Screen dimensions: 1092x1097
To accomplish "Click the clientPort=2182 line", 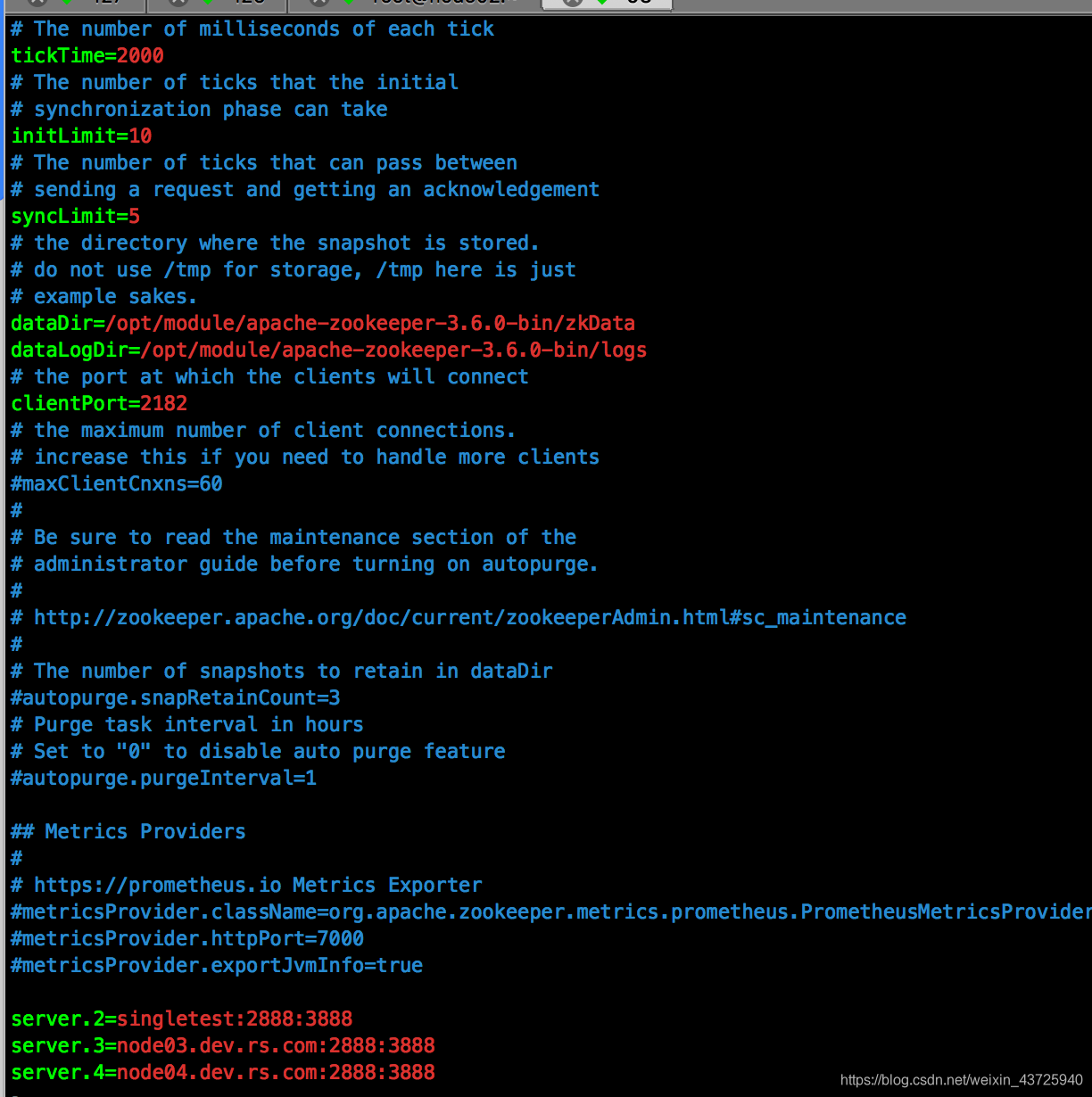I will coord(99,403).
